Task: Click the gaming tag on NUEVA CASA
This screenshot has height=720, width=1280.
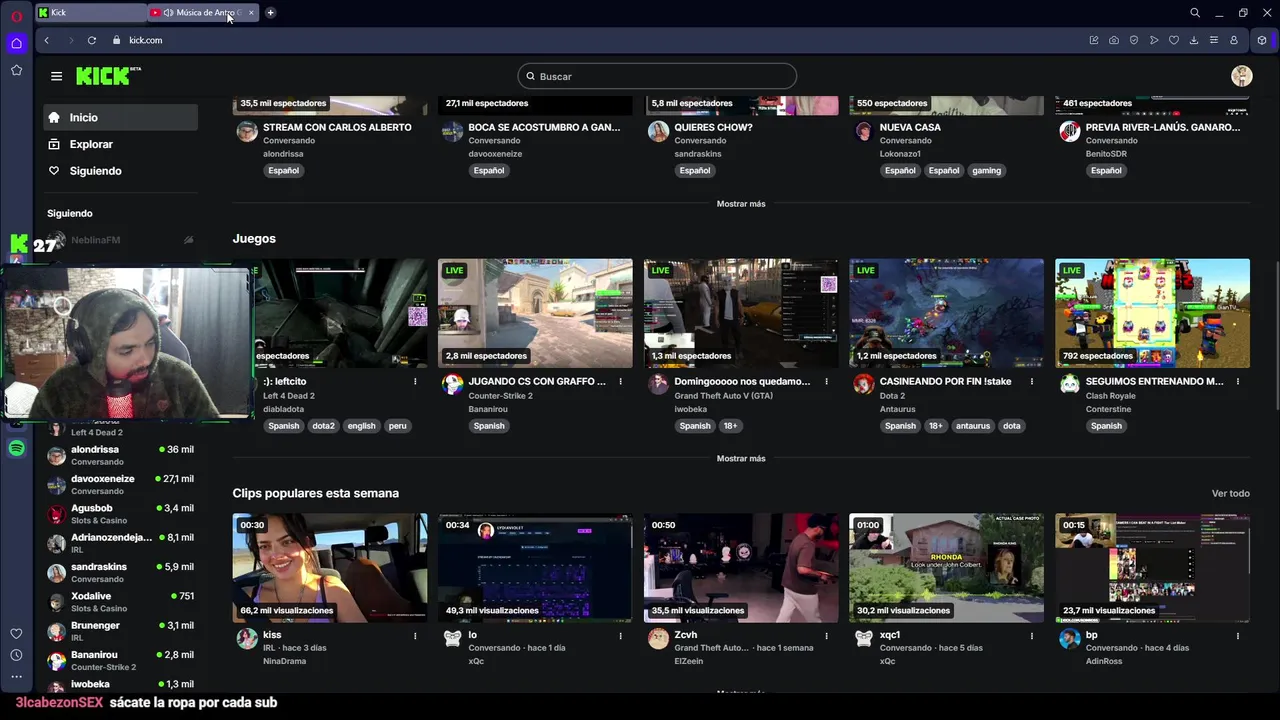Action: [x=986, y=170]
